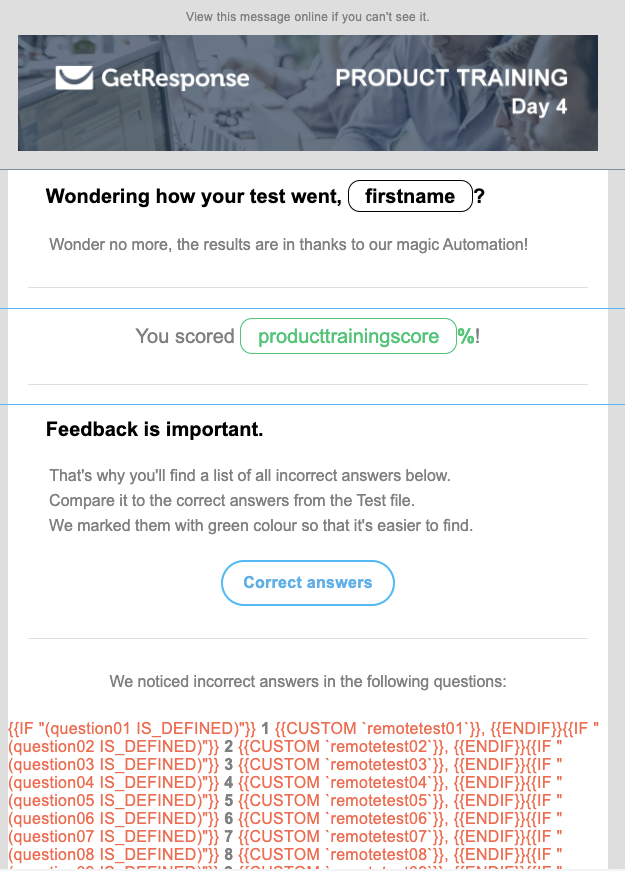Open the 'View this message online' link
This screenshot has height=871, width=625.
pos(307,17)
